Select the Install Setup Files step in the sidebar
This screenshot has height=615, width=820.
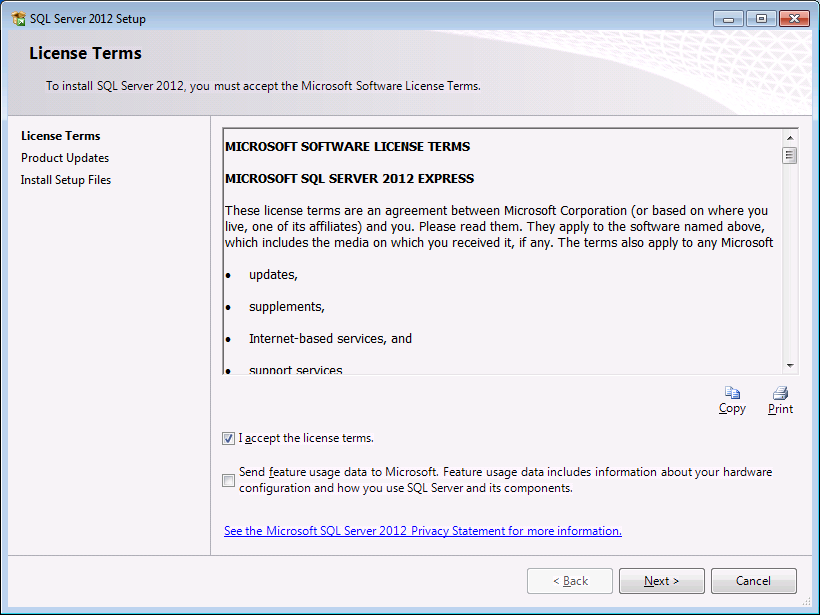(66, 180)
